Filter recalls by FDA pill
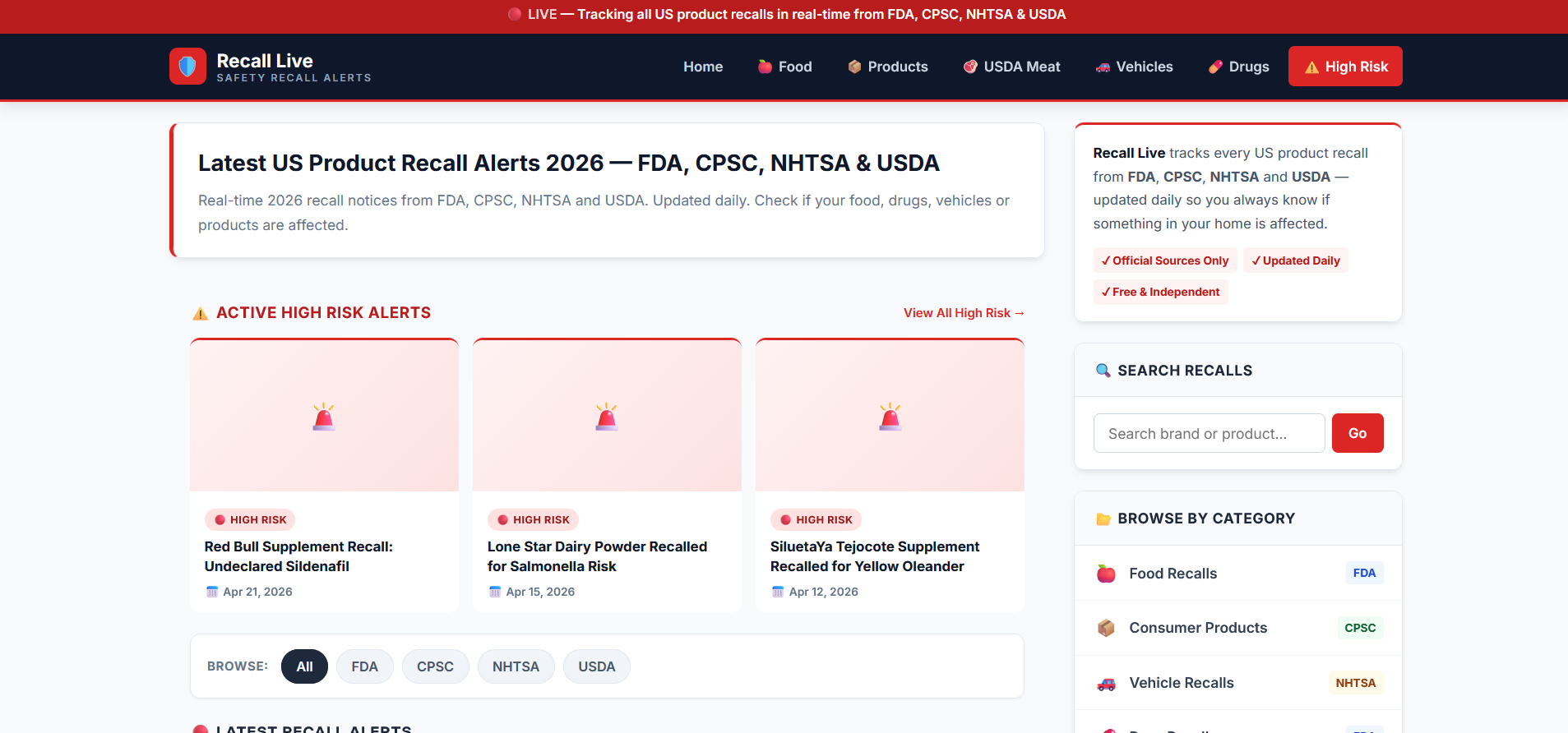The height and width of the screenshot is (733, 1568). (364, 666)
